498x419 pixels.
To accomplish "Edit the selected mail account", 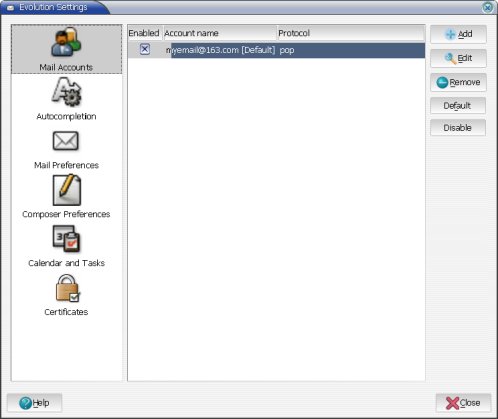I will click(458, 58).
